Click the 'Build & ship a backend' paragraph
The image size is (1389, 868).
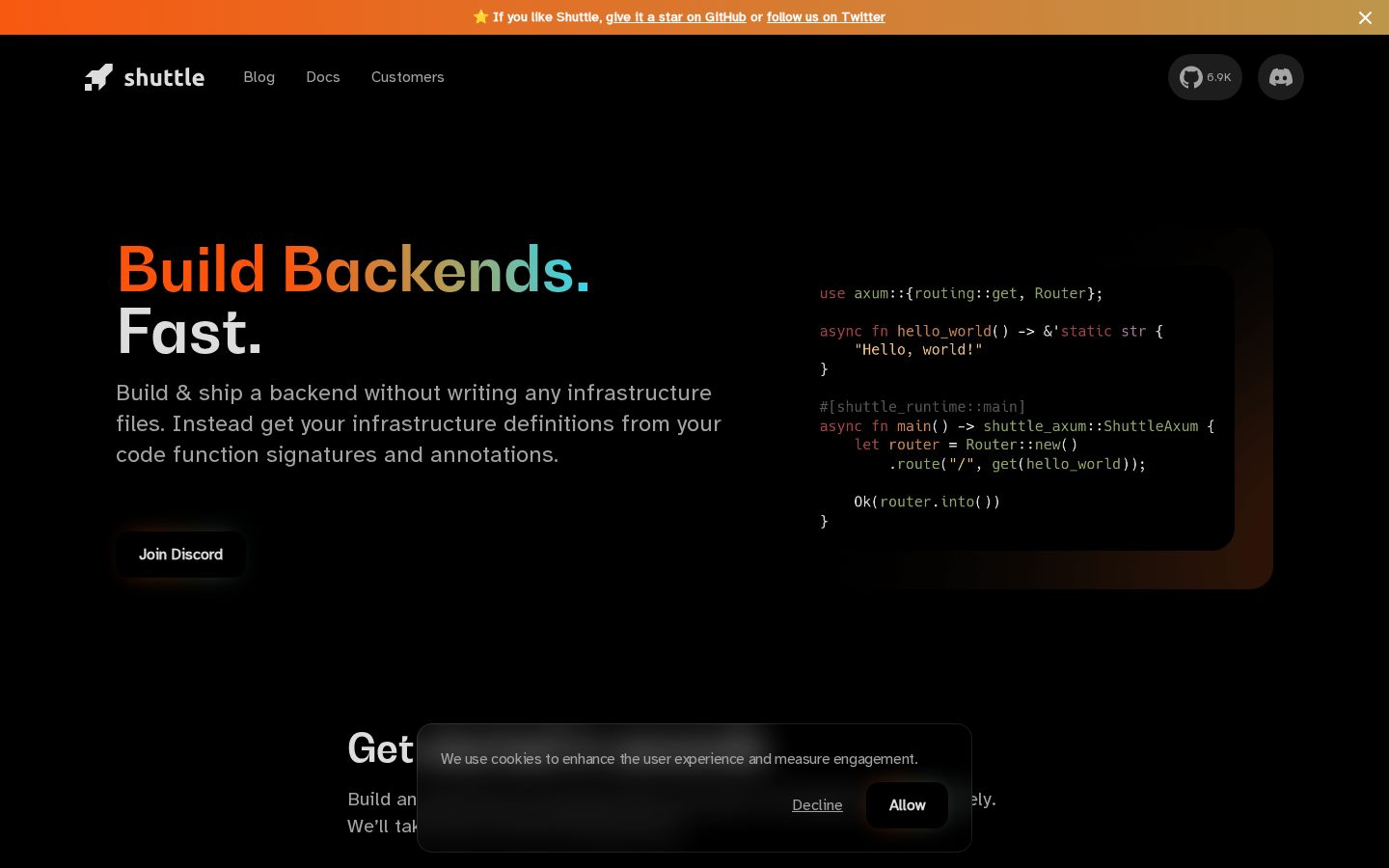pos(419,423)
